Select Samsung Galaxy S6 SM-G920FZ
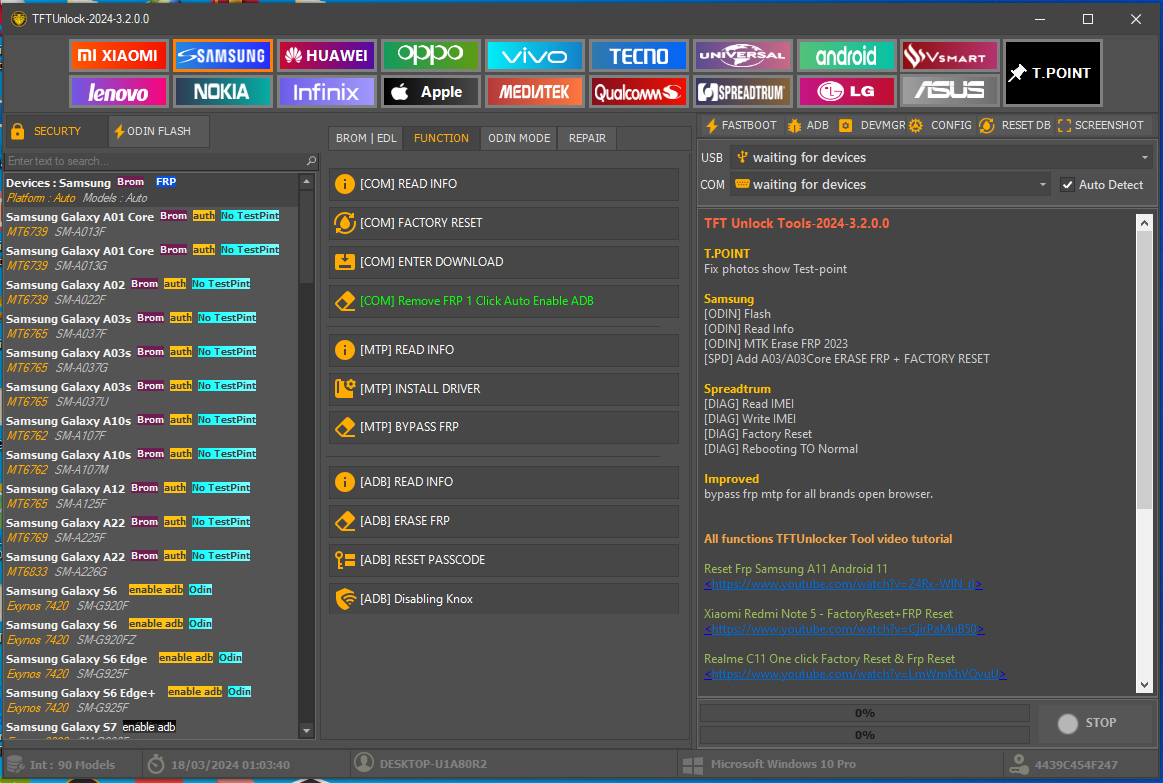 [151, 632]
